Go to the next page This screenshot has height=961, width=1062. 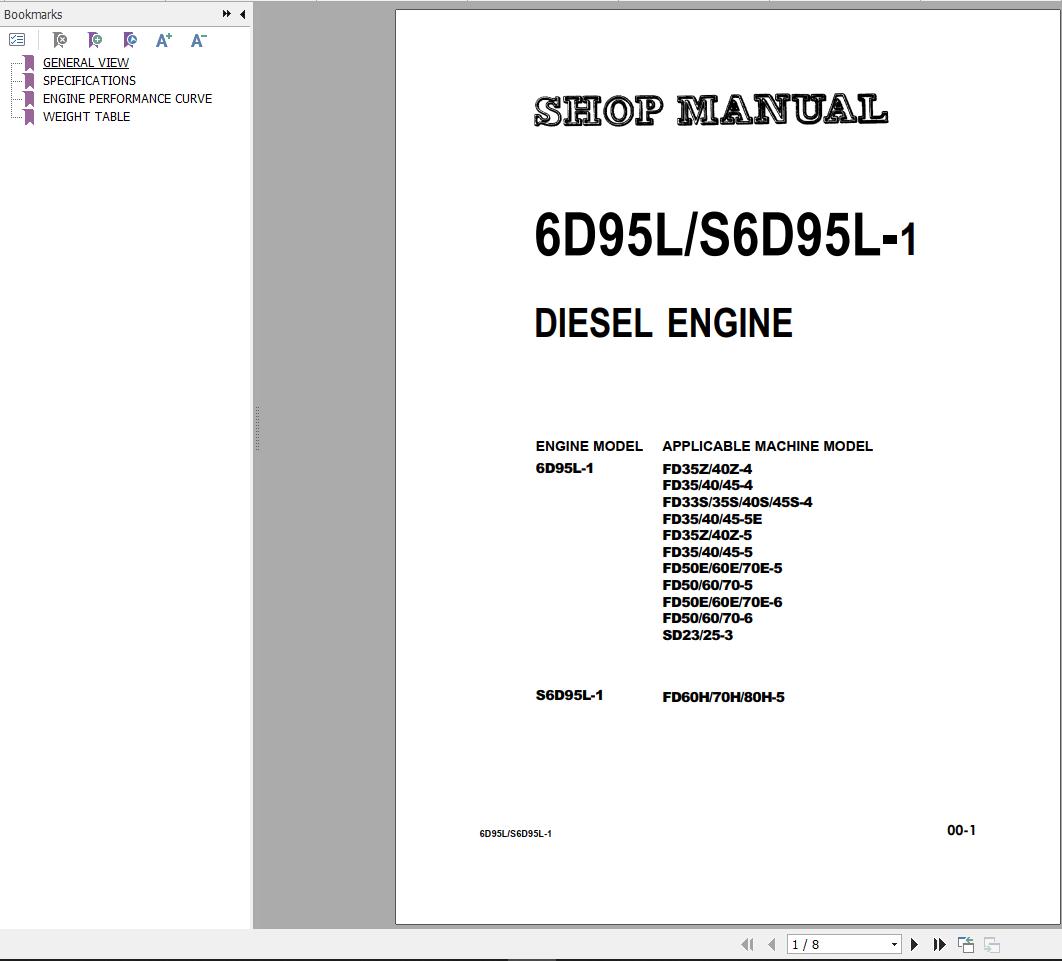(914, 944)
